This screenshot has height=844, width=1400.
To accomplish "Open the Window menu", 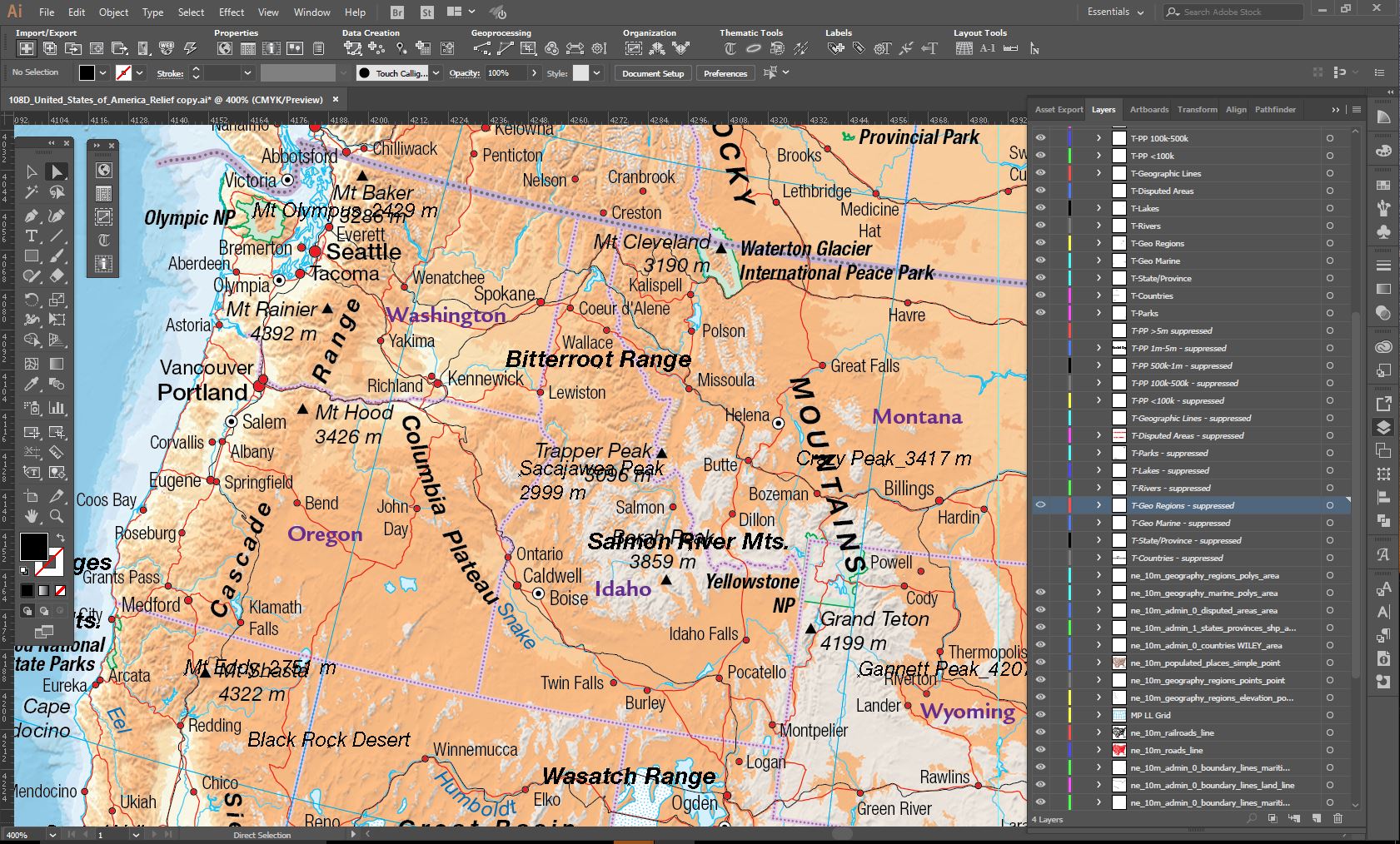I will coord(312,12).
